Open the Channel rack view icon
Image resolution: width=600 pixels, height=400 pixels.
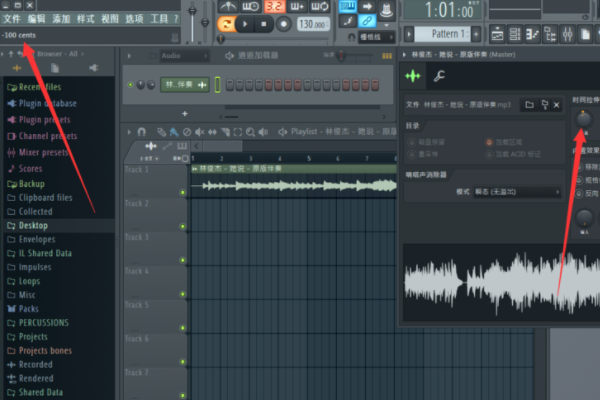click(515, 34)
